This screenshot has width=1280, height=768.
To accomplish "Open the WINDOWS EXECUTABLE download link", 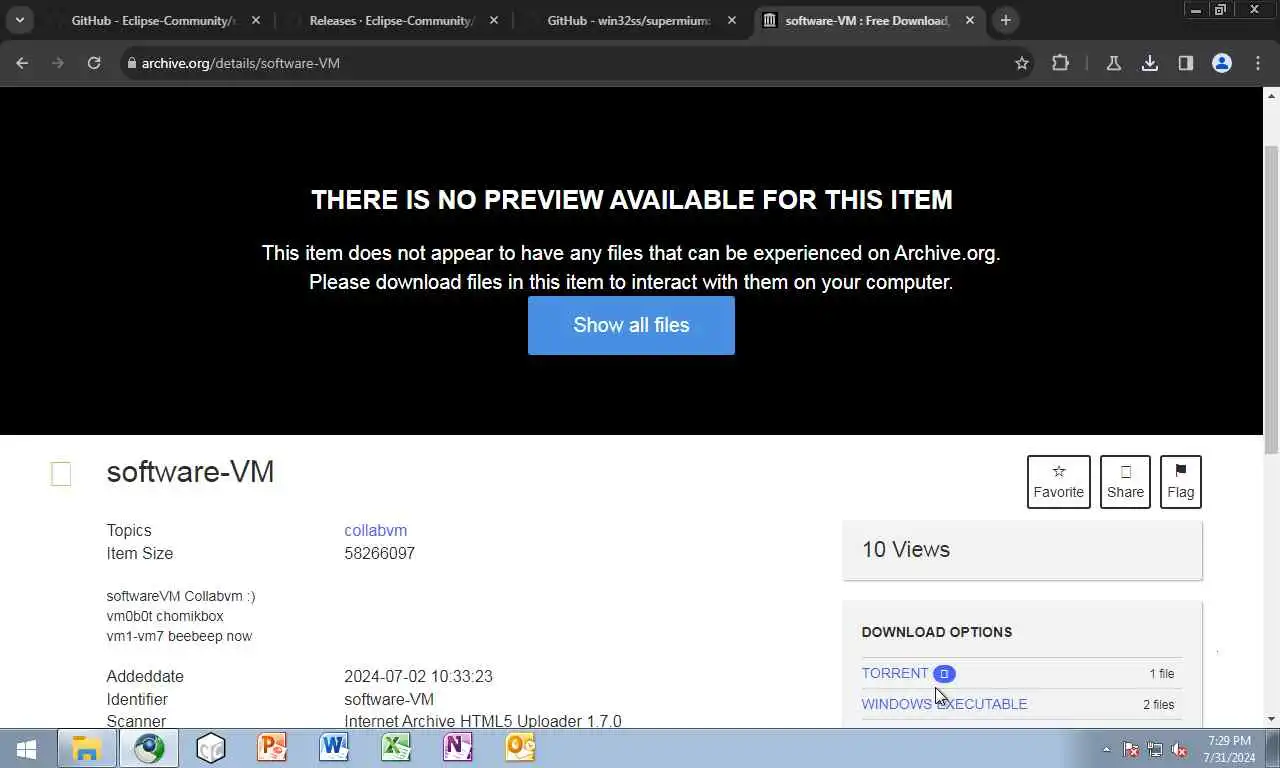I will coord(944,704).
